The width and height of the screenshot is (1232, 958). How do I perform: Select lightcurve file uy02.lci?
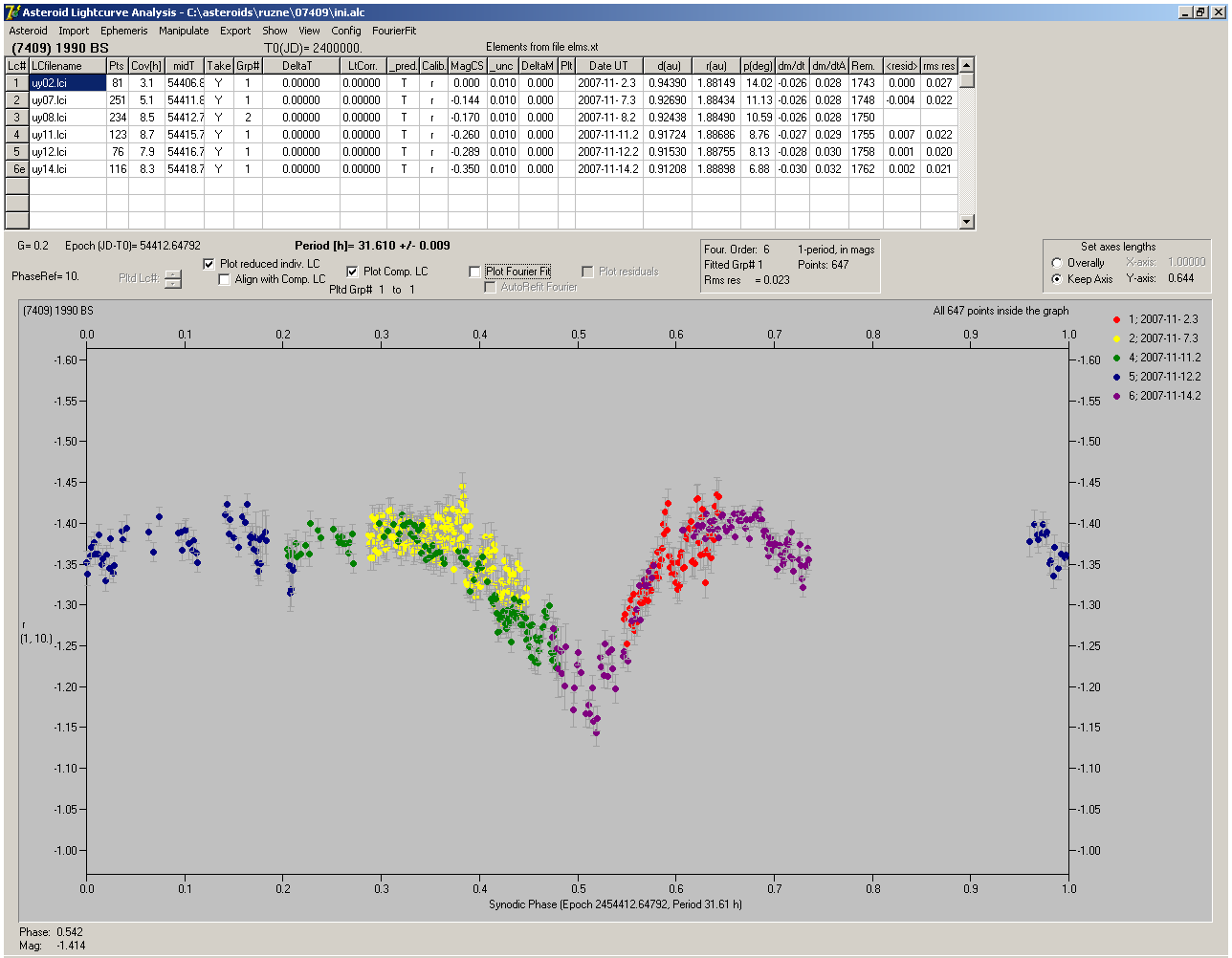click(x=67, y=83)
